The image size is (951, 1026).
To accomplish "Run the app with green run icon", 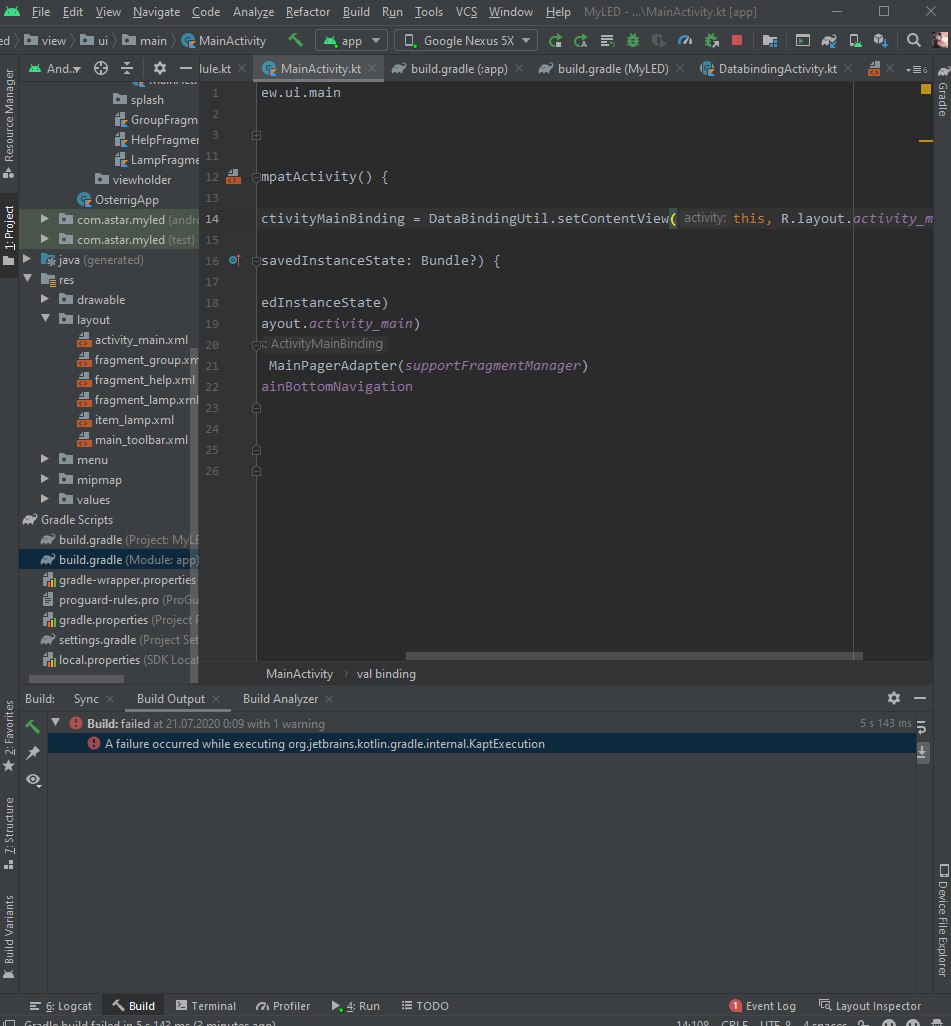I will tap(555, 41).
